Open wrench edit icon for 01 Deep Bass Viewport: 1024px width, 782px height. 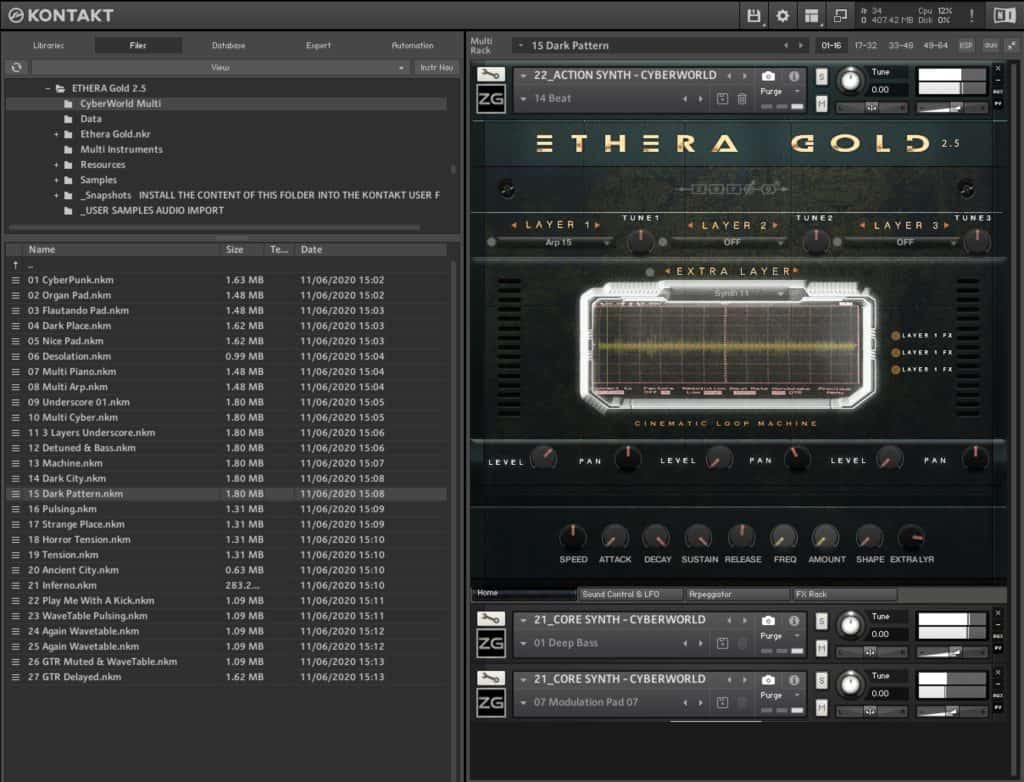490,618
